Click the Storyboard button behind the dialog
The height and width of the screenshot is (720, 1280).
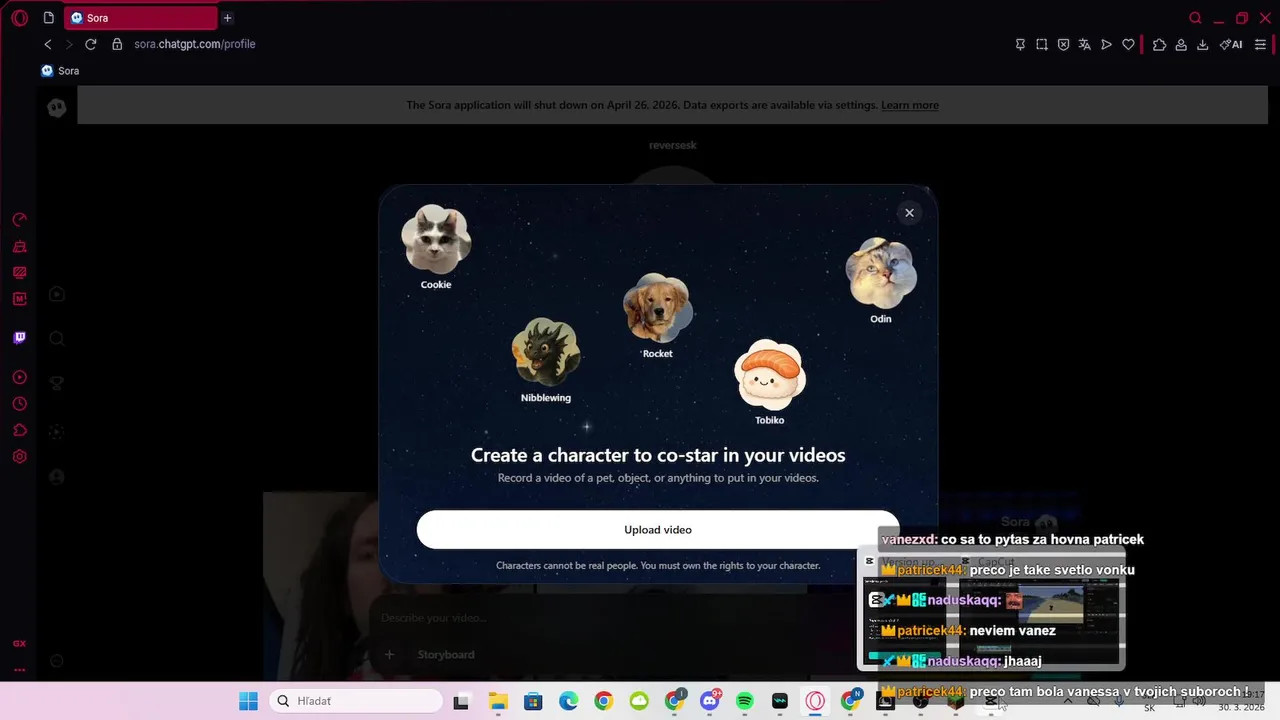coord(446,654)
